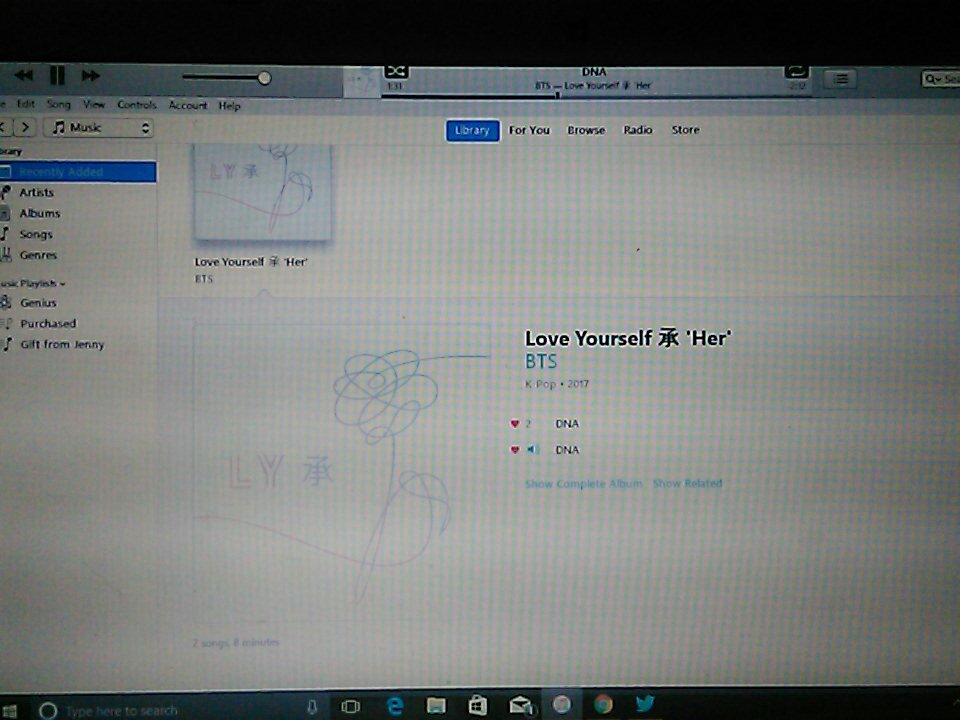Open the Mail app from taskbar
This screenshot has height=720, width=960.
point(520,707)
